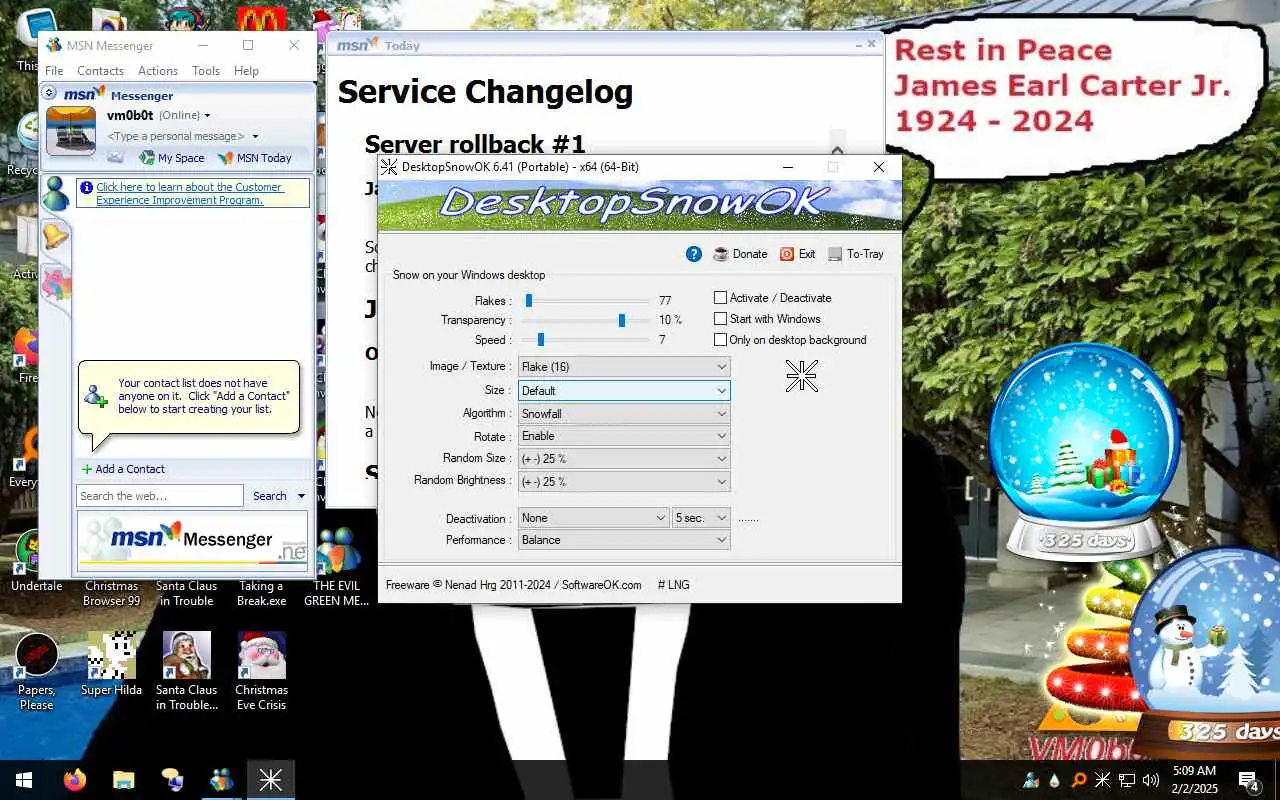
Task: Open the 5 sec. delay dropdown
Action: pos(703,518)
